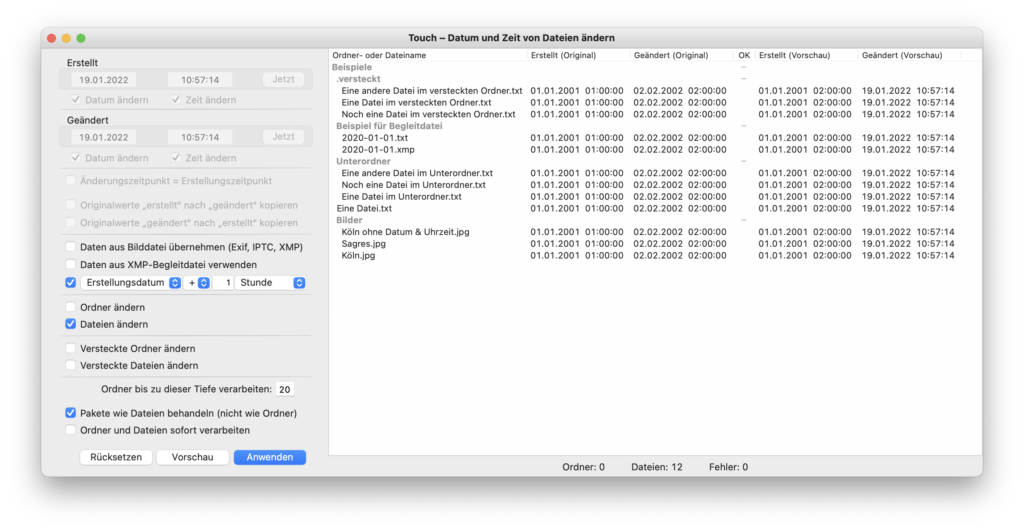This screenshot has width=1024, height=531.
Task: Click the Vorschau button
Action: (x=193, y=457)
